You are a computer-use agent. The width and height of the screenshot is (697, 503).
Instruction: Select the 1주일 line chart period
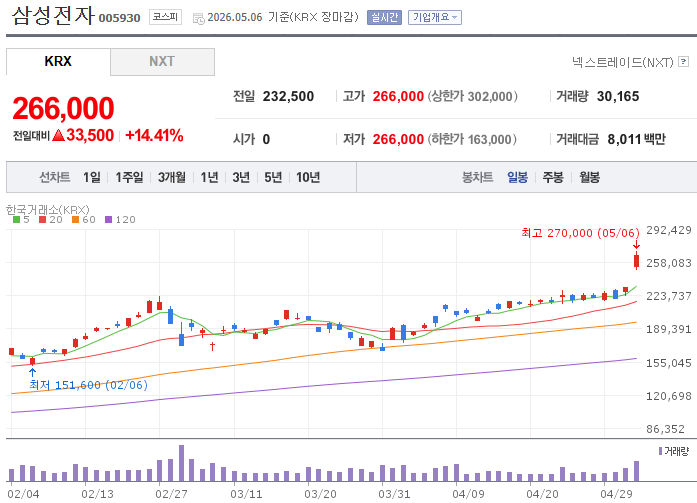pyautogui.click(x=129, y=177)
